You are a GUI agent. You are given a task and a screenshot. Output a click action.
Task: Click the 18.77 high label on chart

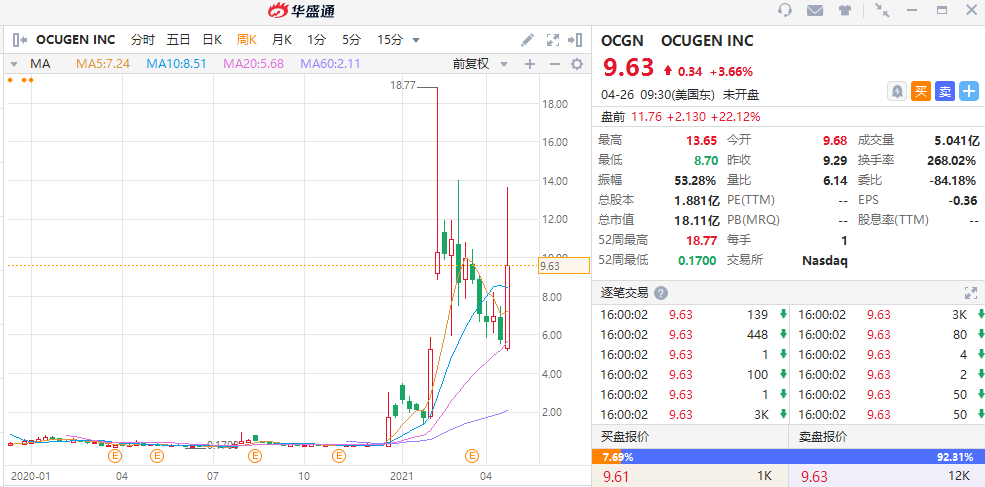(403, 86)
